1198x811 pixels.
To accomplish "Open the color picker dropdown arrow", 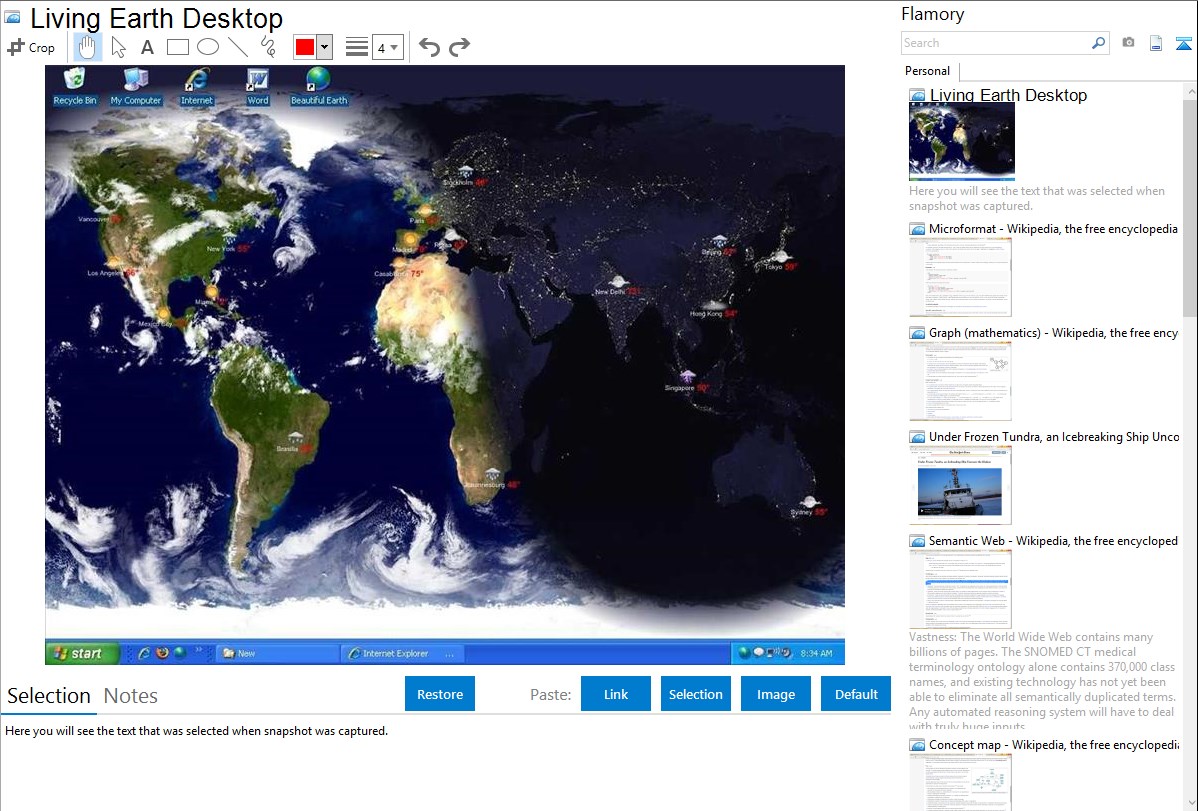I will (325, 47).
